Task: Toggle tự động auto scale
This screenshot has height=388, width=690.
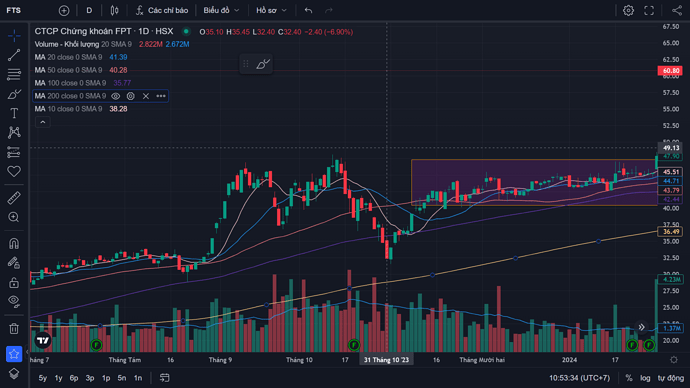Action: coord(671,378)
